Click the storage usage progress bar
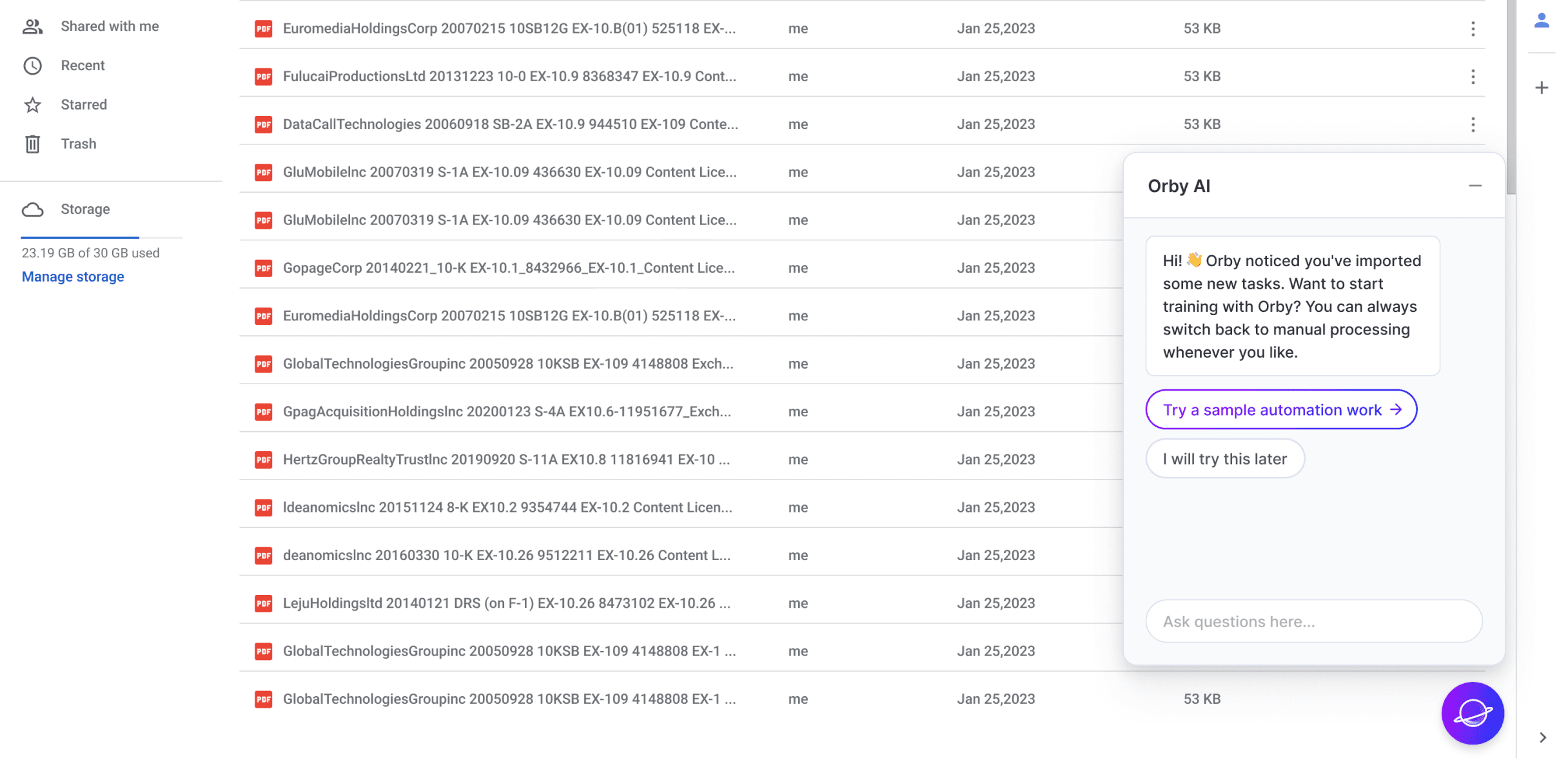 coord(101,238)
